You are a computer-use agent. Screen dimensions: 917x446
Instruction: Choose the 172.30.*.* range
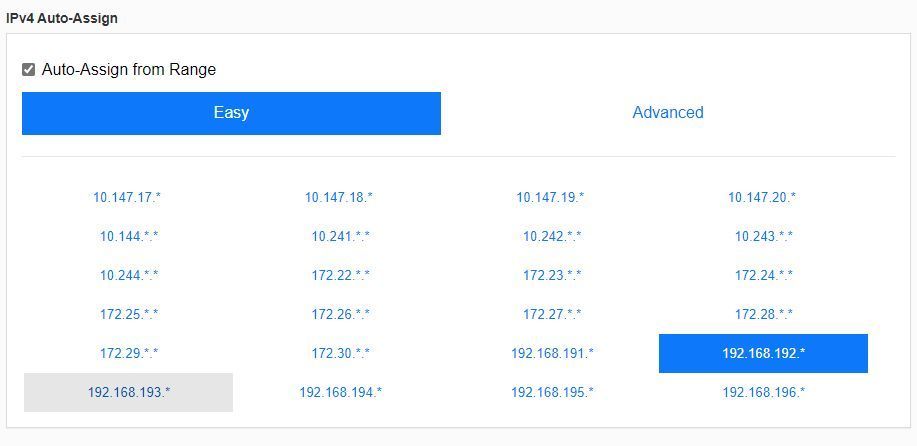pos(340,354)
